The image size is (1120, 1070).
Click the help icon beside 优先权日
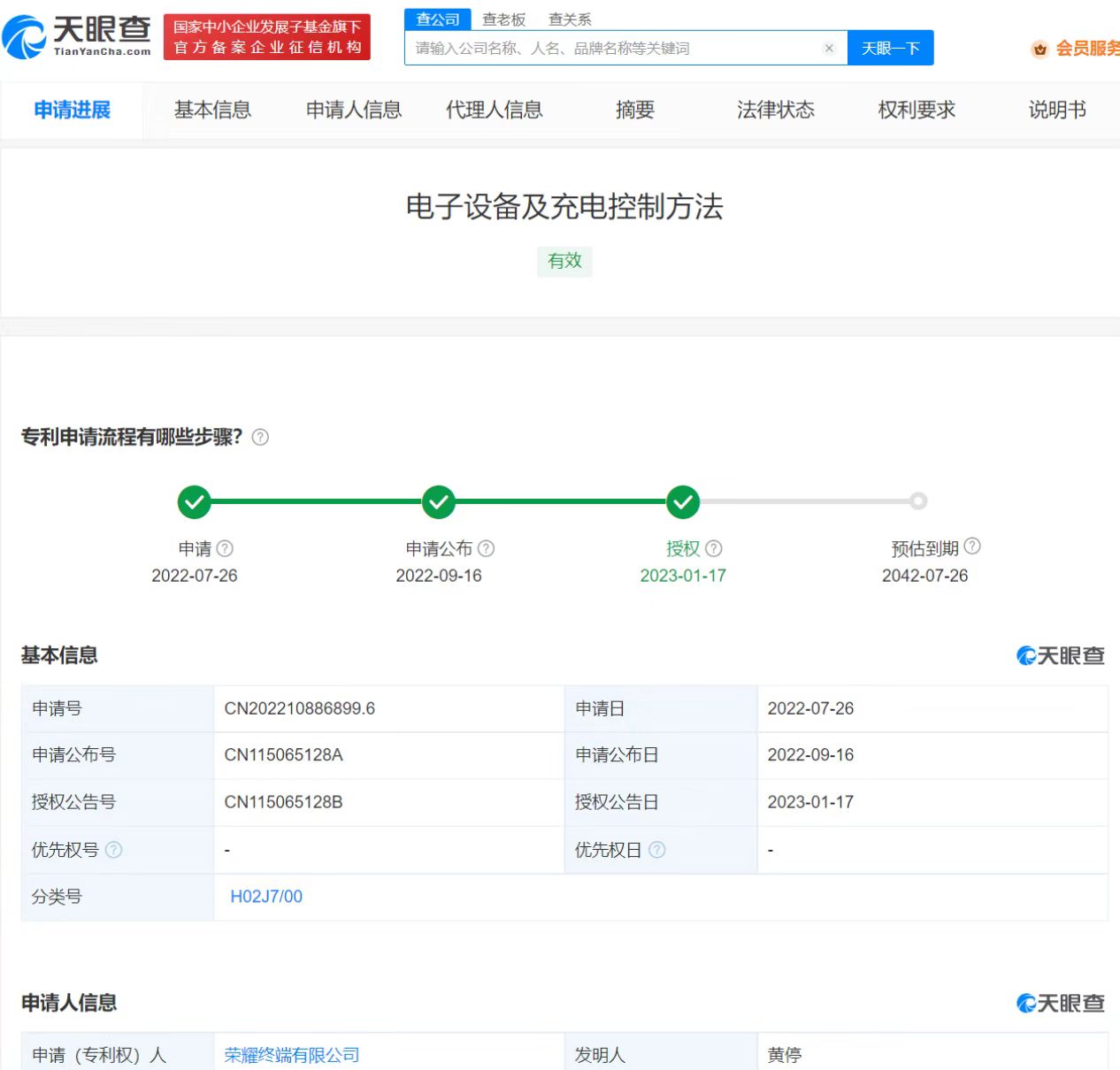click(656, 850)
